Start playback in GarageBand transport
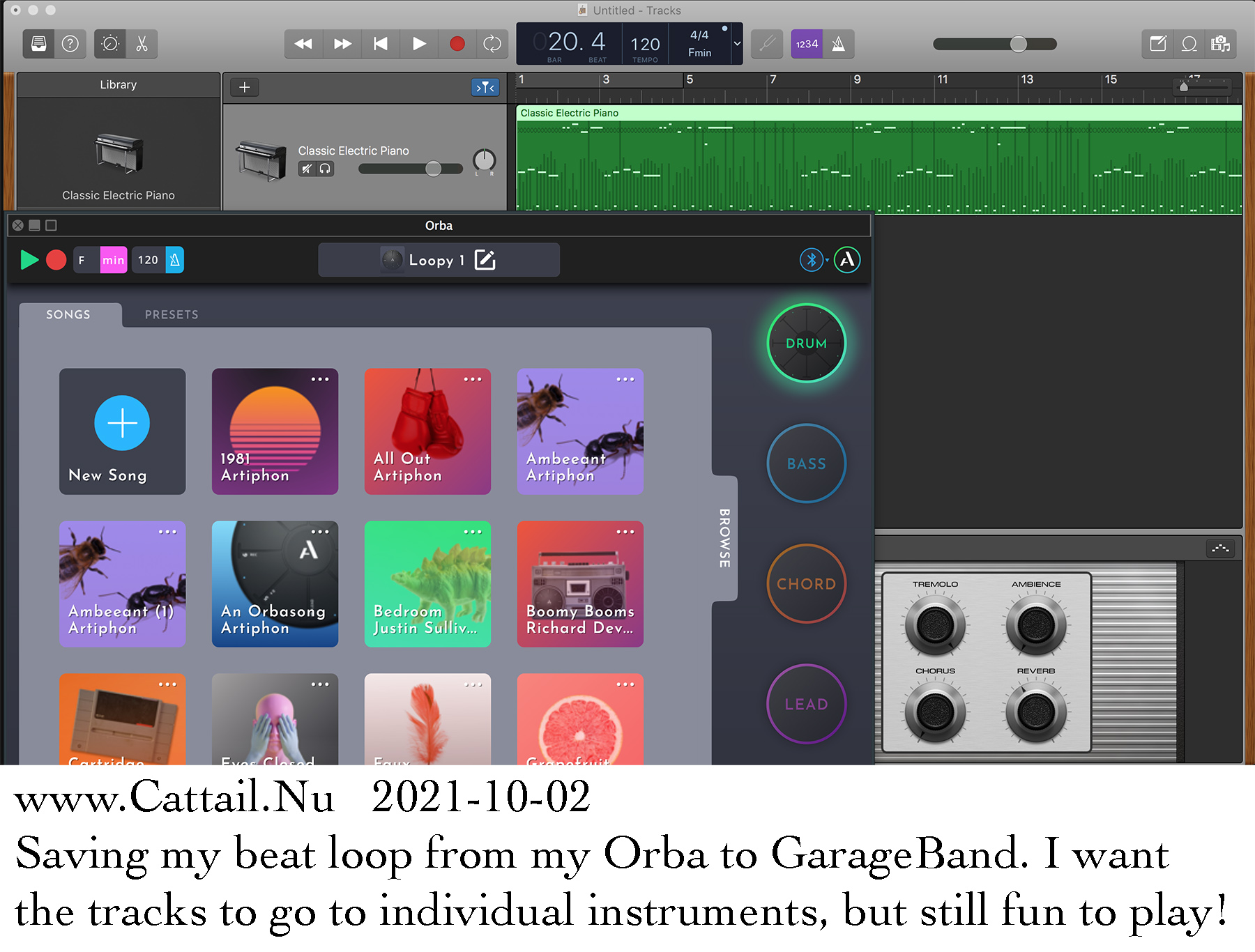 pos(419,44)
